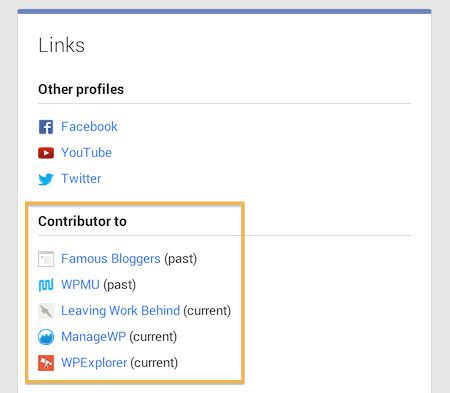
Task: Visit the WPMU contributor link
Action: (x=80, y=285)
